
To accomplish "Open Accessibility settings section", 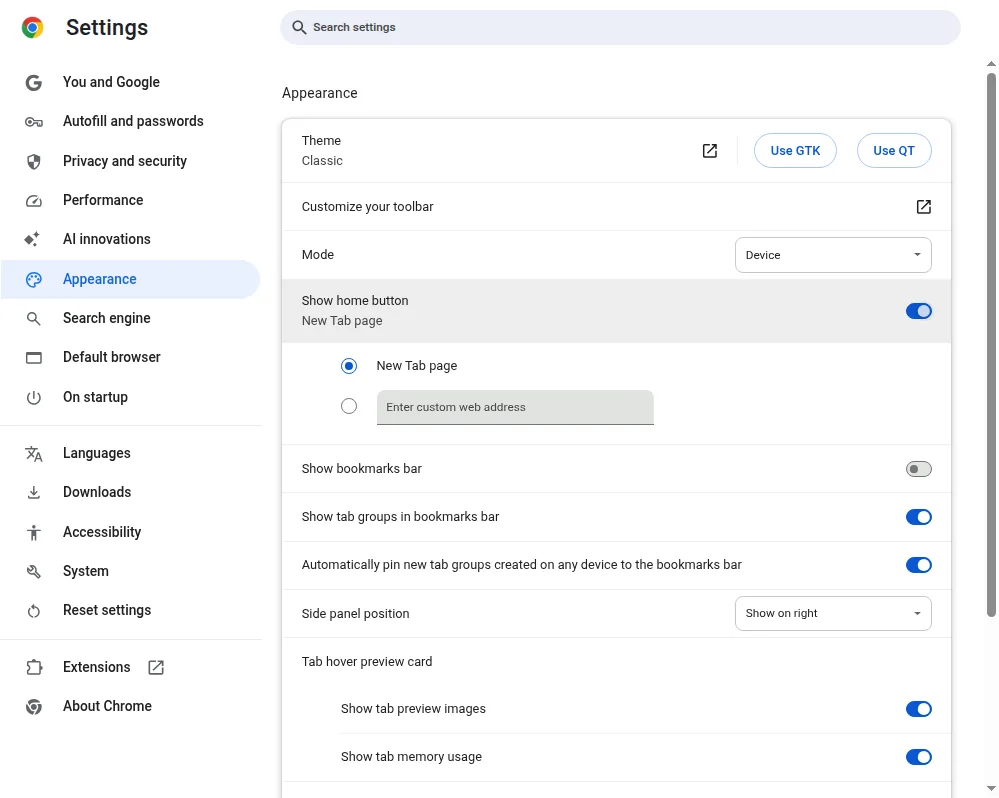I will [x=130, y=532].
